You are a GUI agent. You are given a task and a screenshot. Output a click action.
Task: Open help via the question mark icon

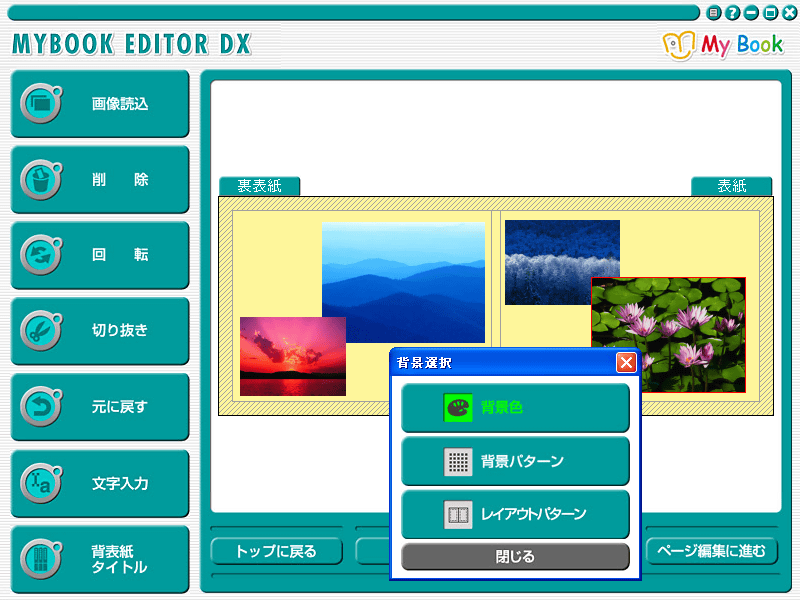tap(732, 13)
